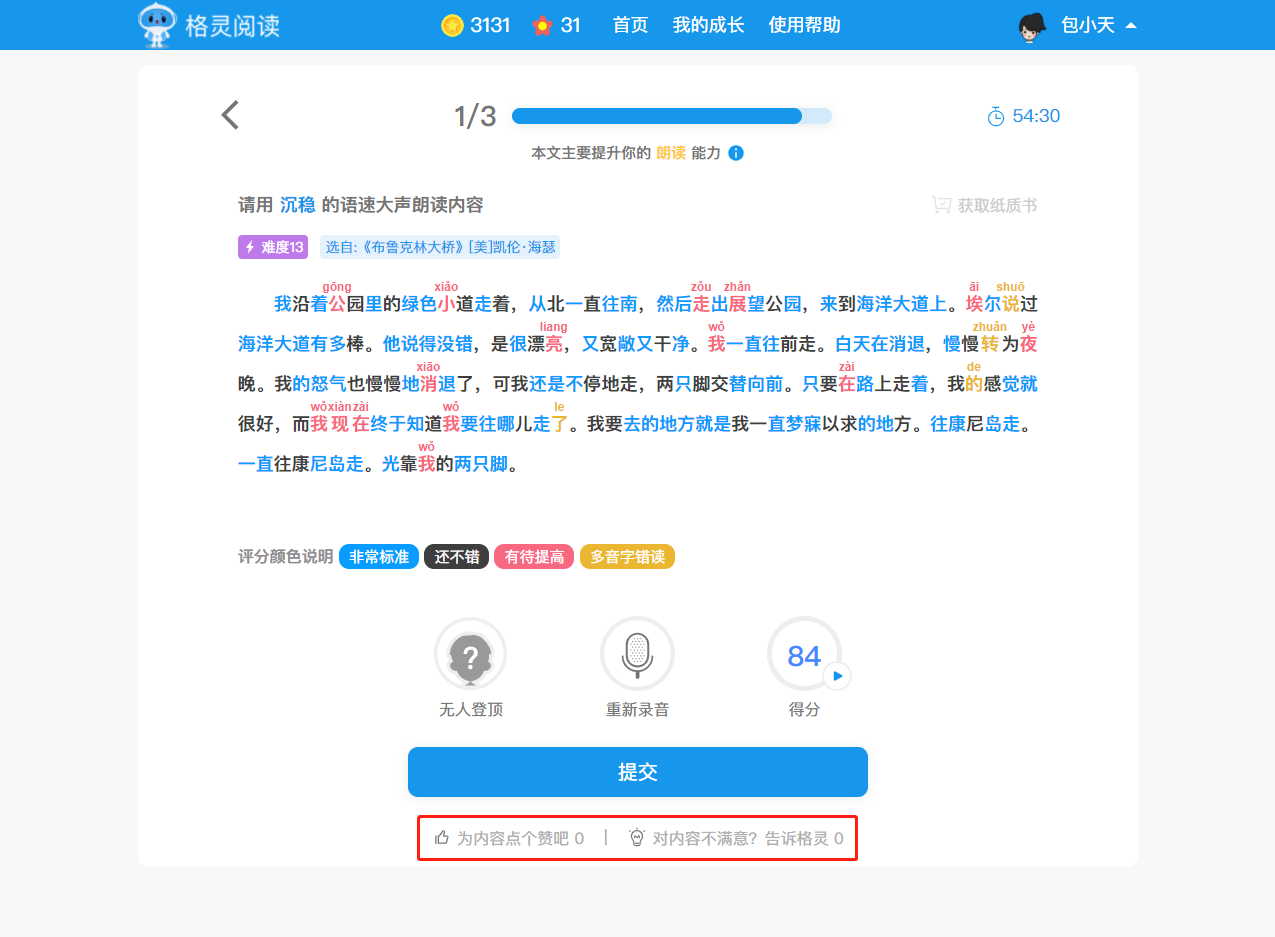Click the gold coin icon
The width and height of the screenshot is (1275, 937).
(452, 26)
